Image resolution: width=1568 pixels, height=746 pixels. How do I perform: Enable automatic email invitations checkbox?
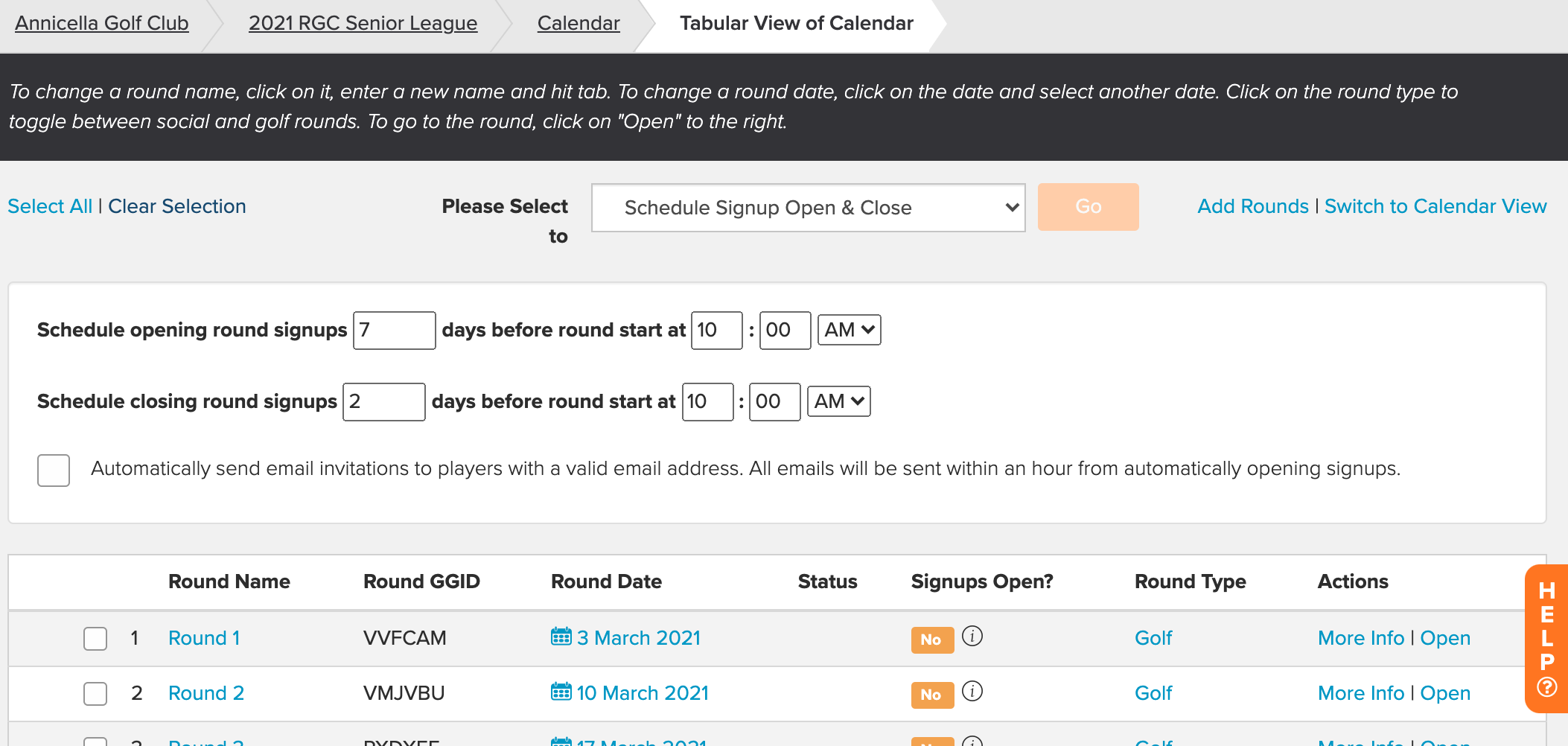(54, 471)
